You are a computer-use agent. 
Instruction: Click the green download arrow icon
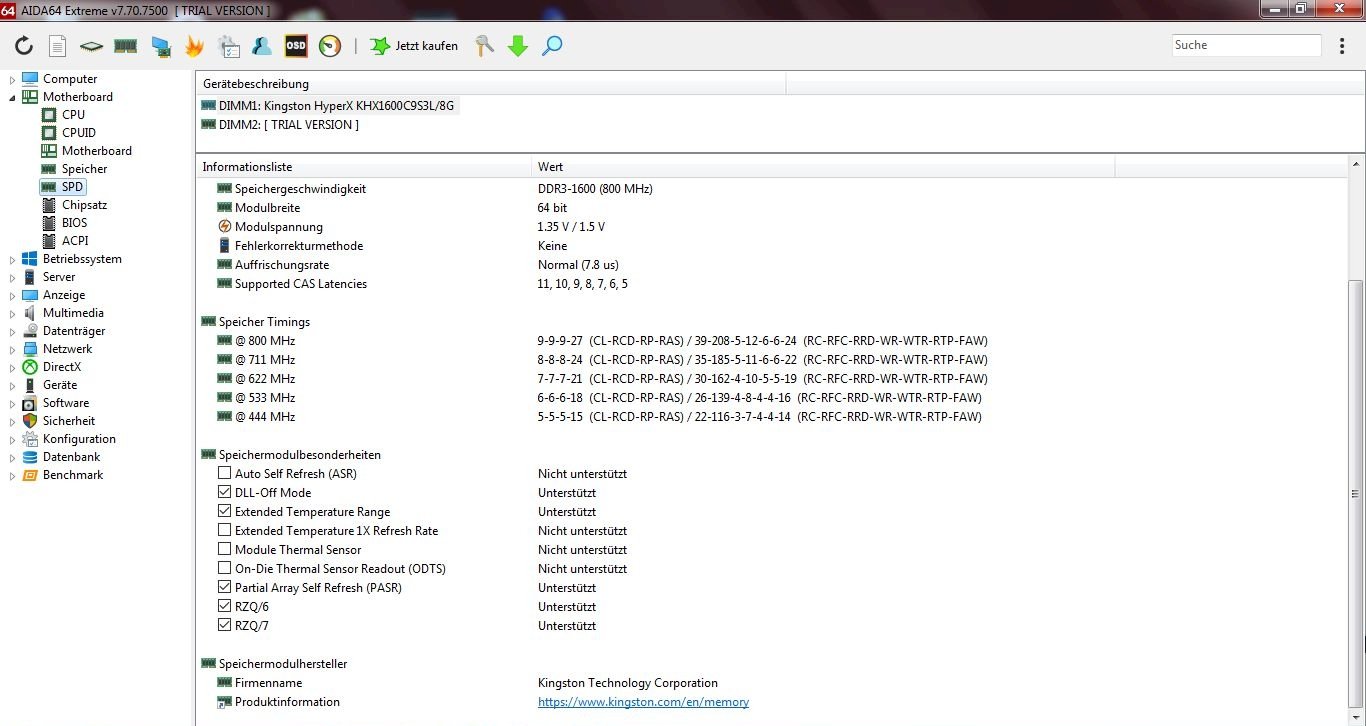518,46
